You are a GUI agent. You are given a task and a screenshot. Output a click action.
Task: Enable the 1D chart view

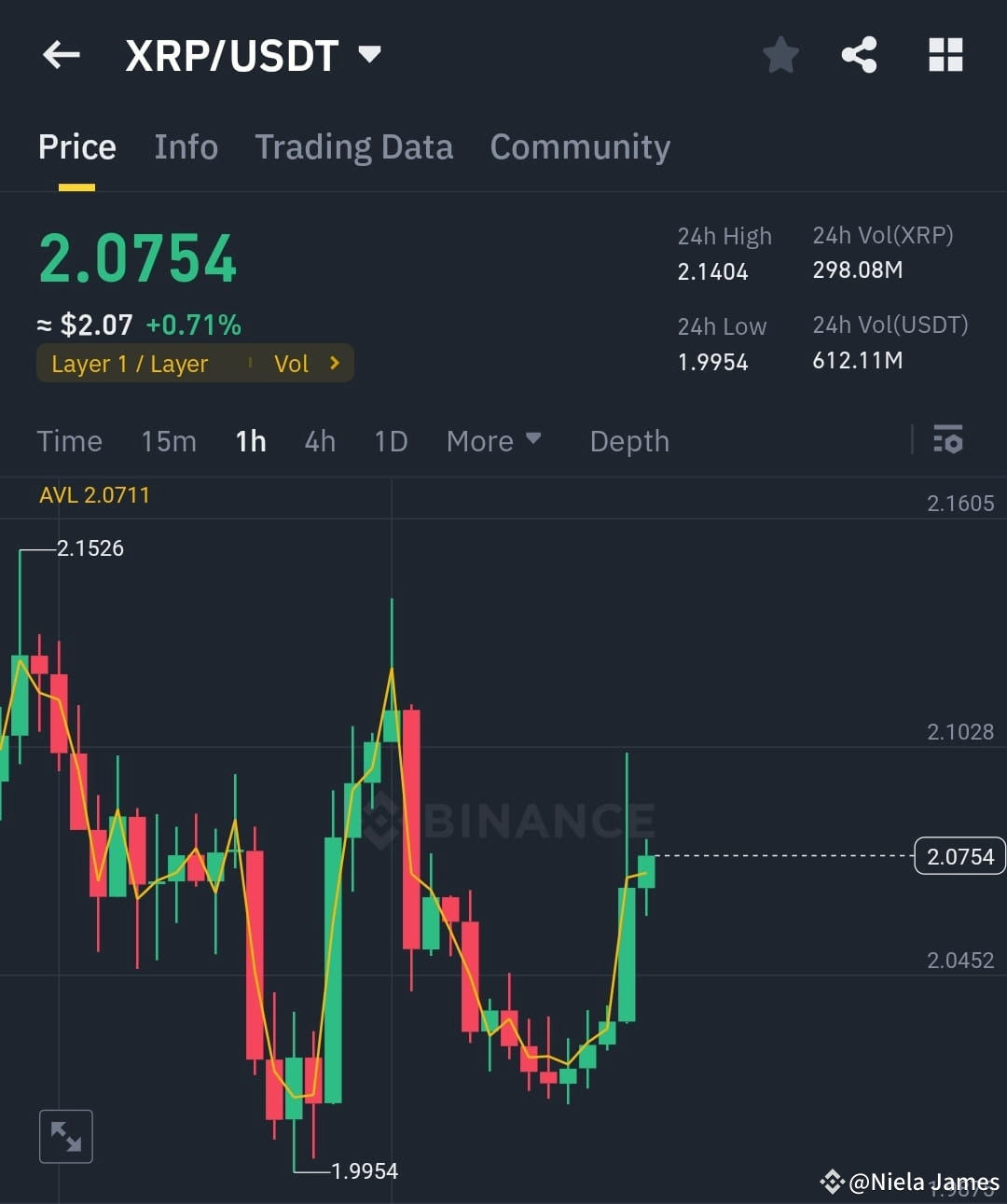click(391, 440)
